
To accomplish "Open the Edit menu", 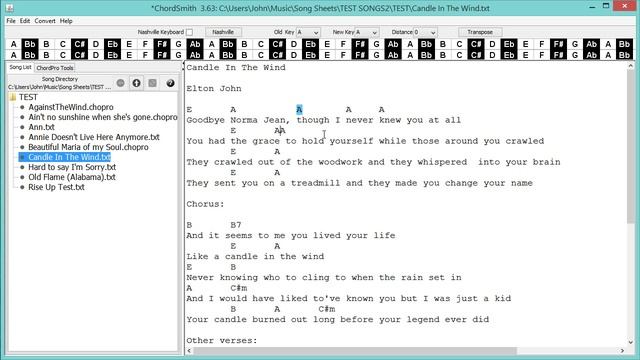I will 25,21.
